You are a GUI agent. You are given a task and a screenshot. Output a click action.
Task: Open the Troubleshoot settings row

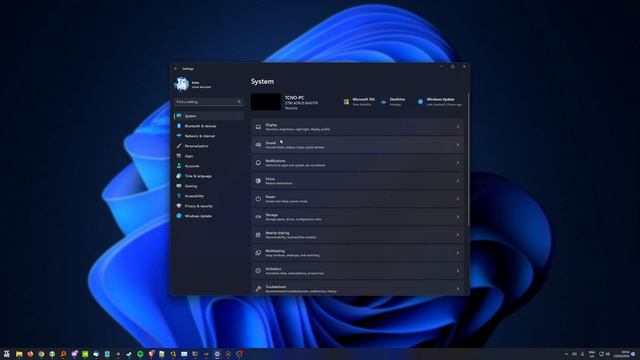tap(358, 288)
